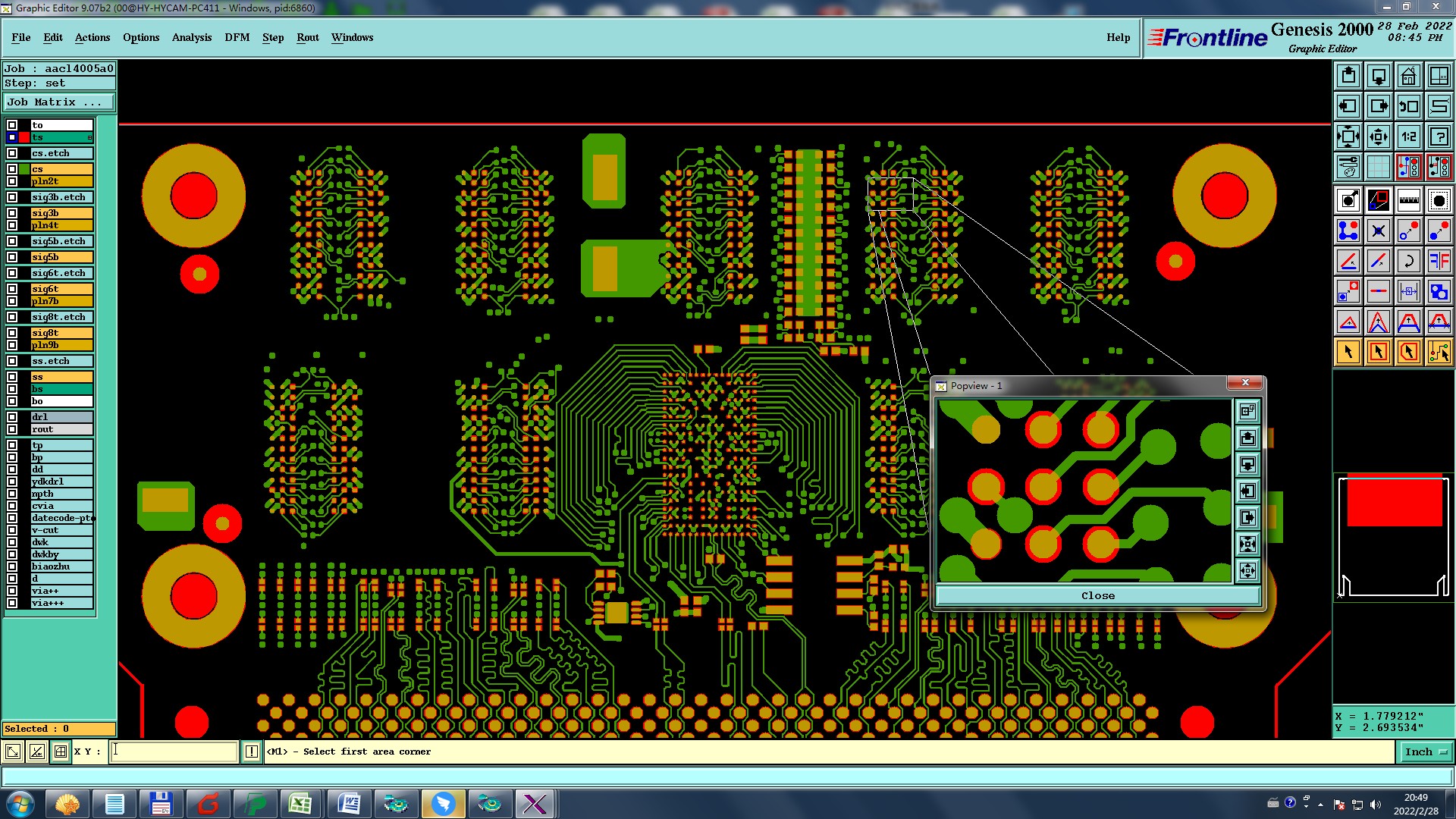1456x819 pixels.
Task: Click the mirror F flip icon
Action: [x=1439, y=261]
